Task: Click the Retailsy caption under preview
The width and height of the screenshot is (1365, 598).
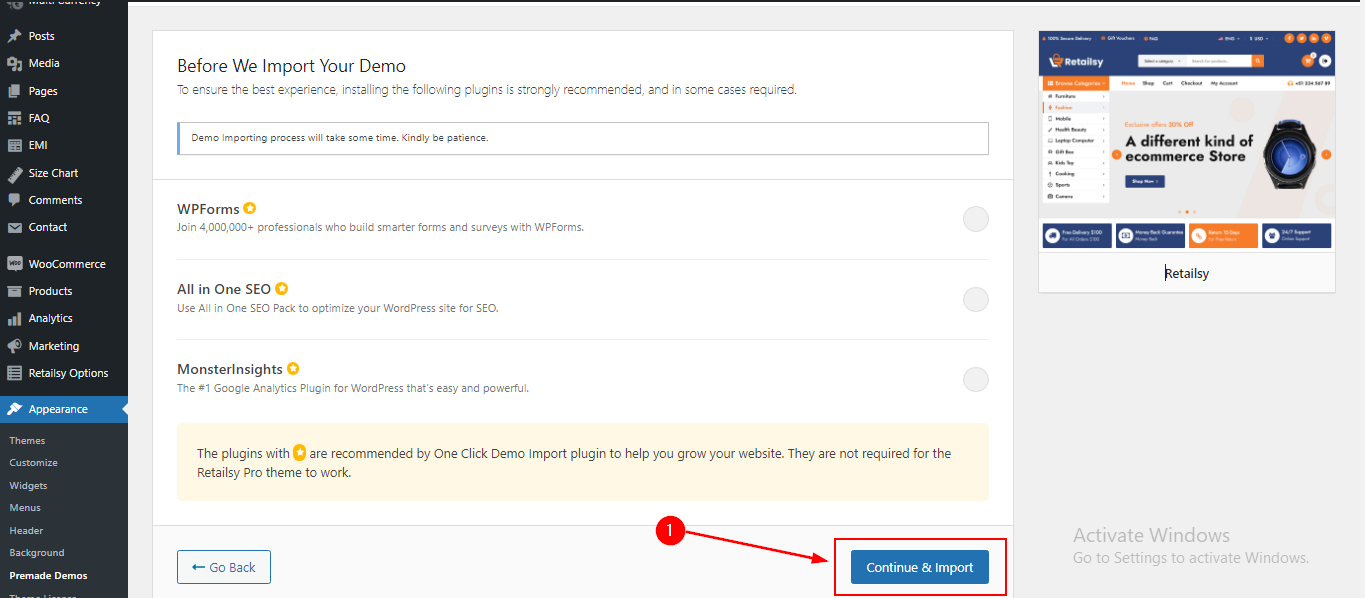Action: [x=1187, y=272]
